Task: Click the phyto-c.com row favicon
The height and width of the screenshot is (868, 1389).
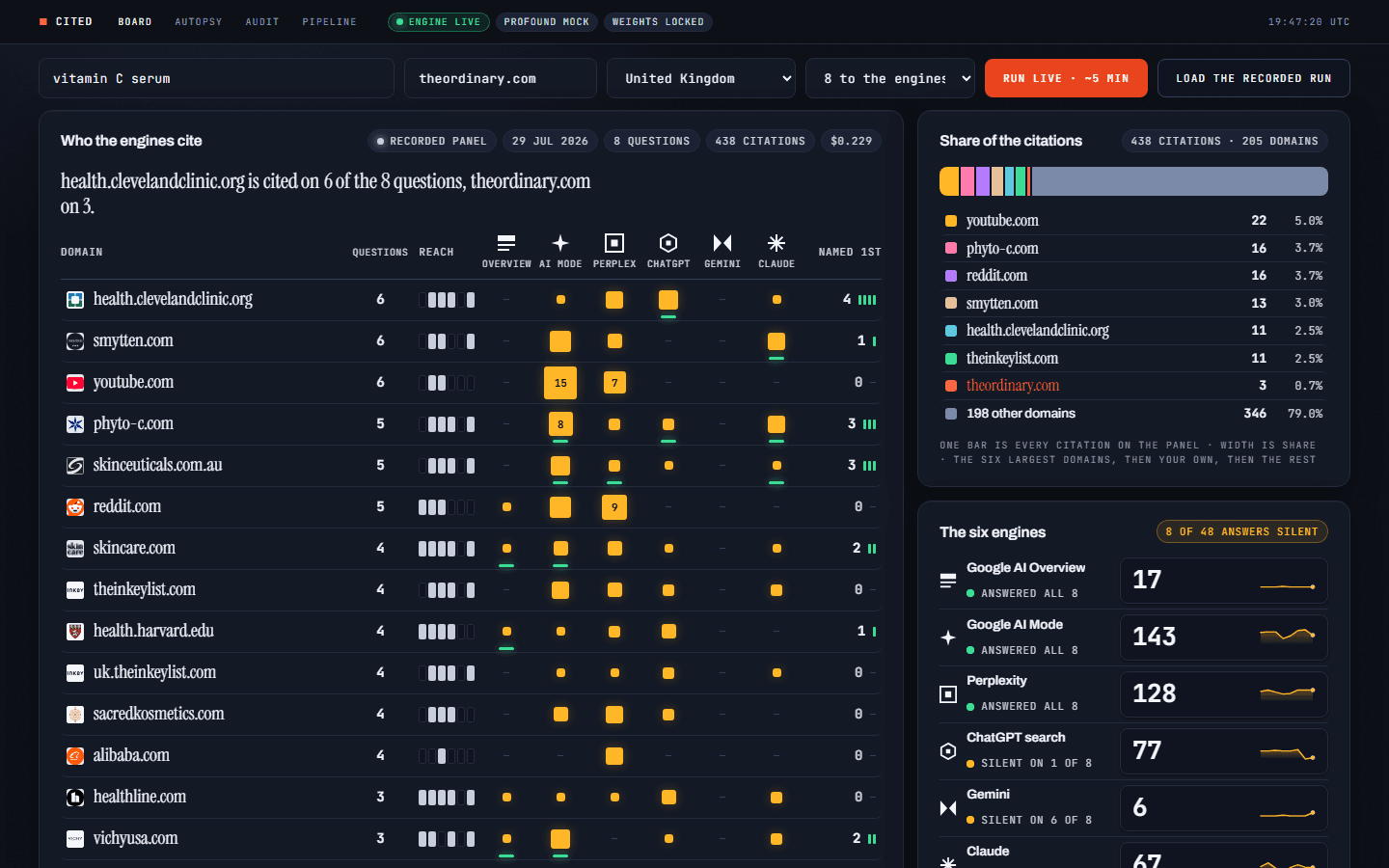Action: [75, 424]
